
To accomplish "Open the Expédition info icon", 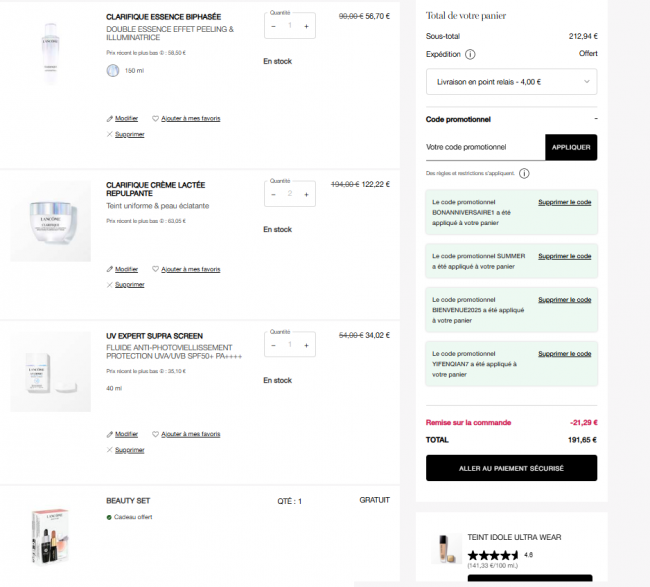I will point(470,54).
